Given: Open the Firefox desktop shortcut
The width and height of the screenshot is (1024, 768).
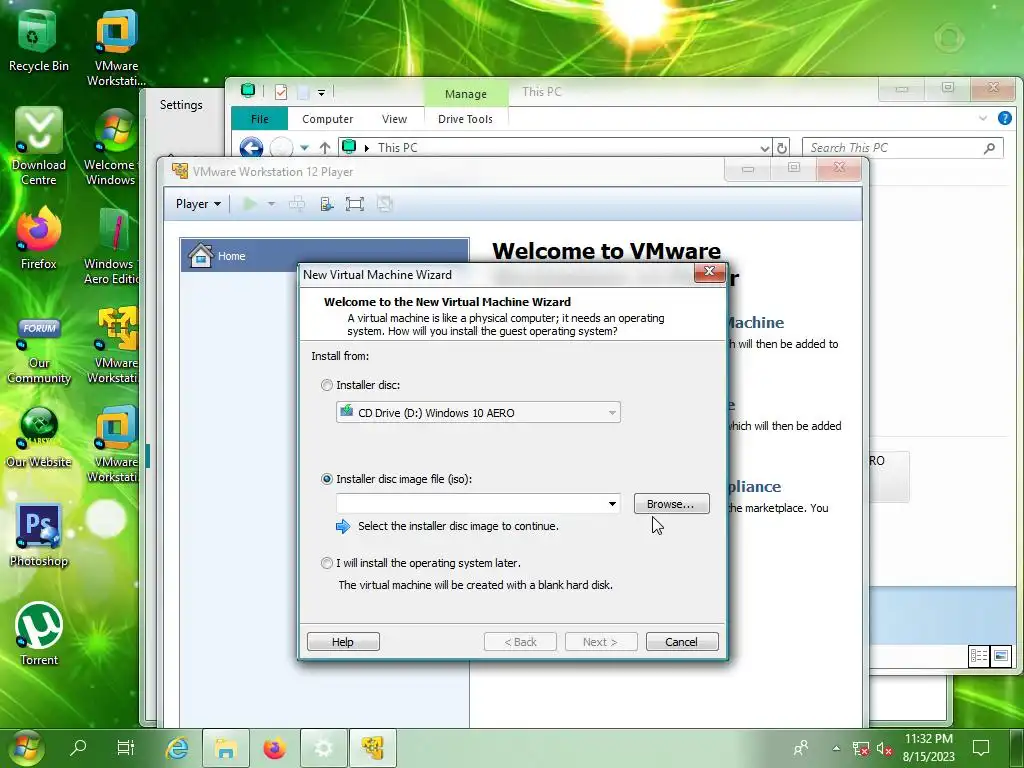Looking at the screenshot, I should [39, 238].
